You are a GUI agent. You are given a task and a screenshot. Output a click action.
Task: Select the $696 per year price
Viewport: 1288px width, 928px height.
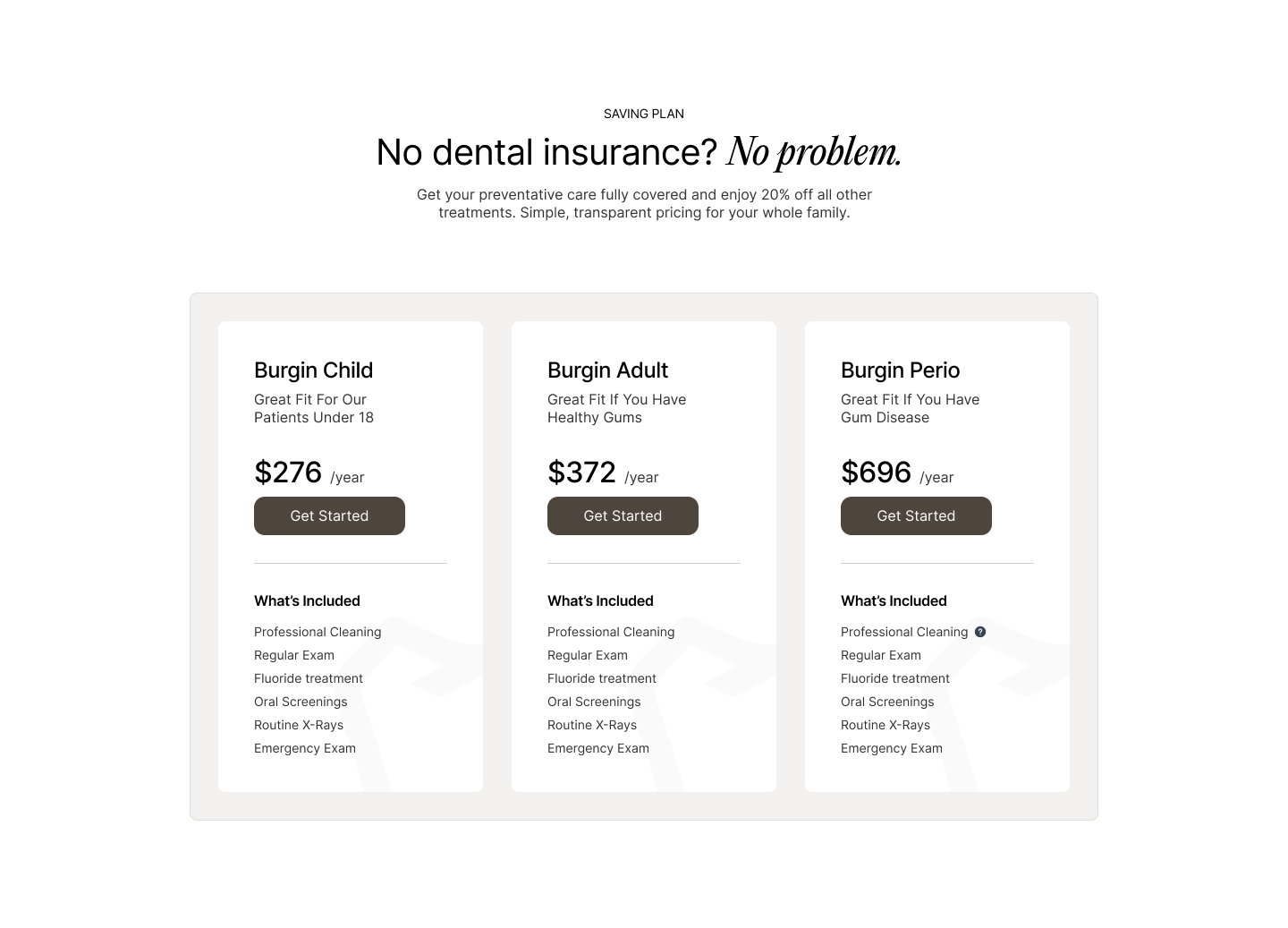[x=876, y=473]
